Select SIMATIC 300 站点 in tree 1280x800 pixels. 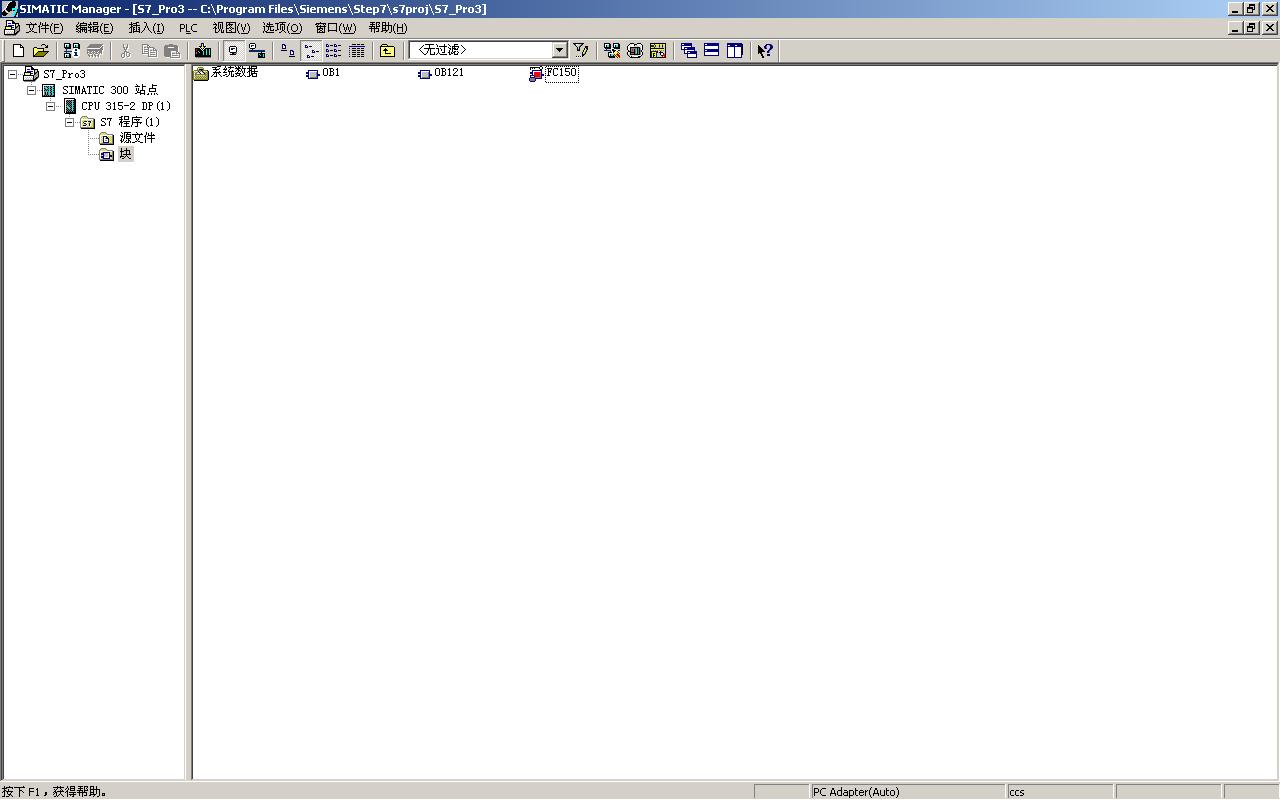(x=110, y=90)
